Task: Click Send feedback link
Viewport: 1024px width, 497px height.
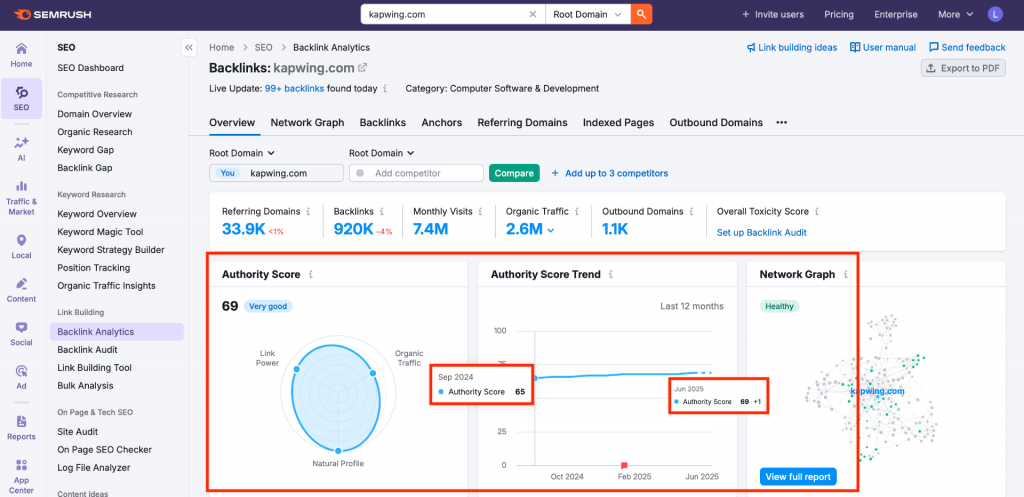Action: pyautogui.click(x=967, y=48)
